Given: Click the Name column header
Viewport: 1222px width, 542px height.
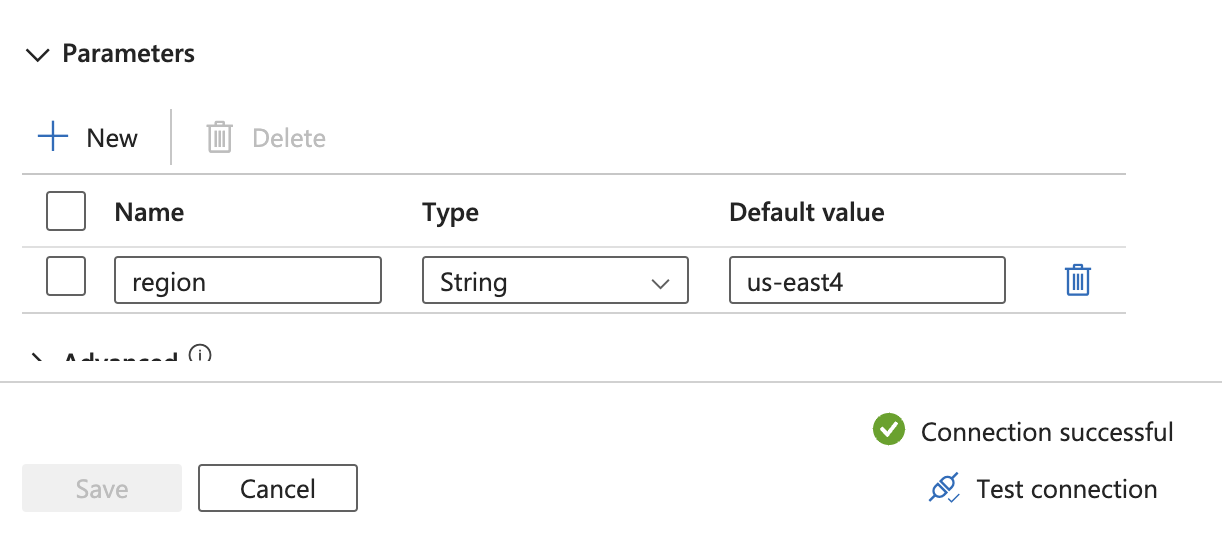Looking at the screenshot, I should point(149,212).
